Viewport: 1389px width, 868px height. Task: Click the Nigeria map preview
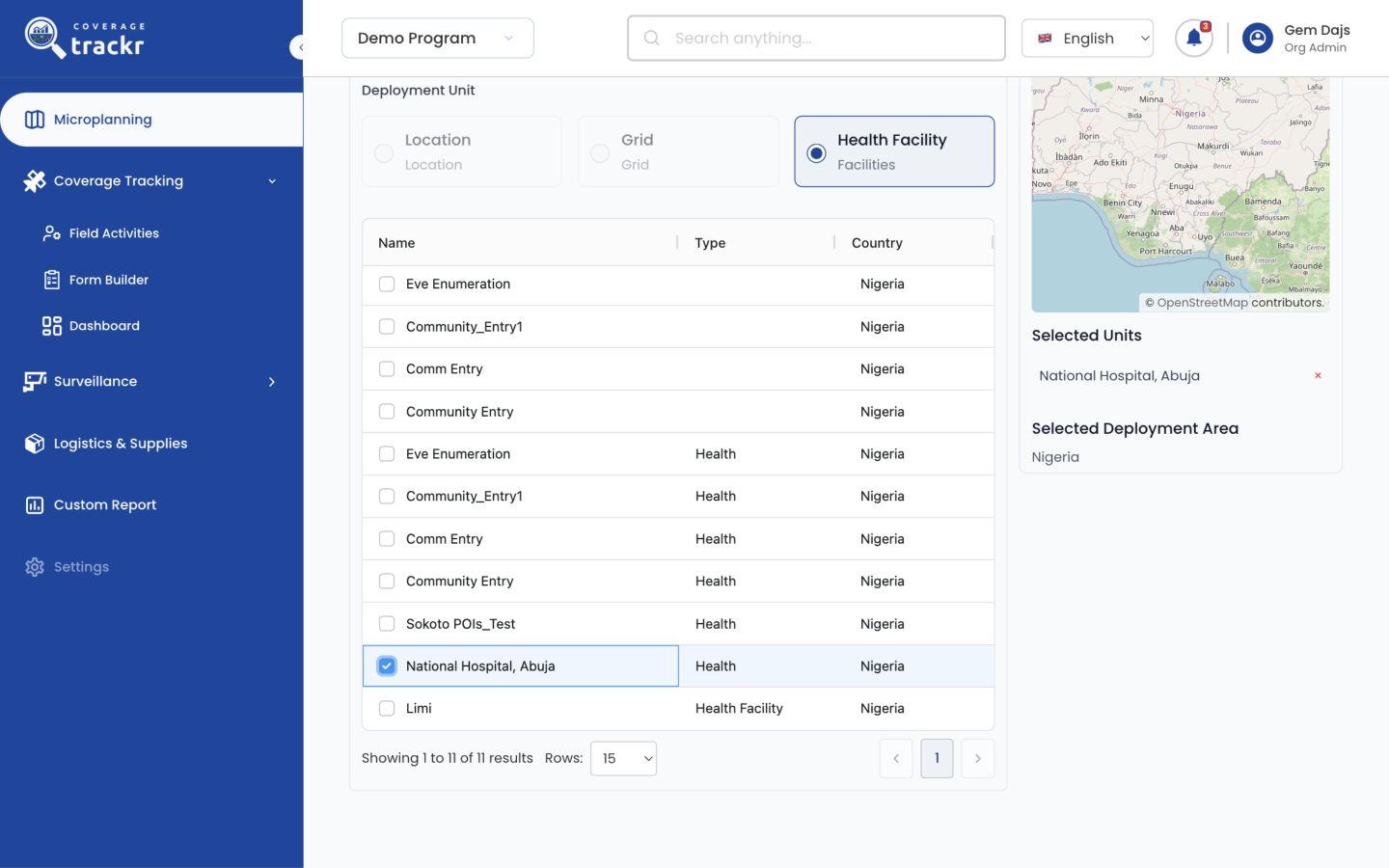pyautogui.click(x=1181, y=195)
